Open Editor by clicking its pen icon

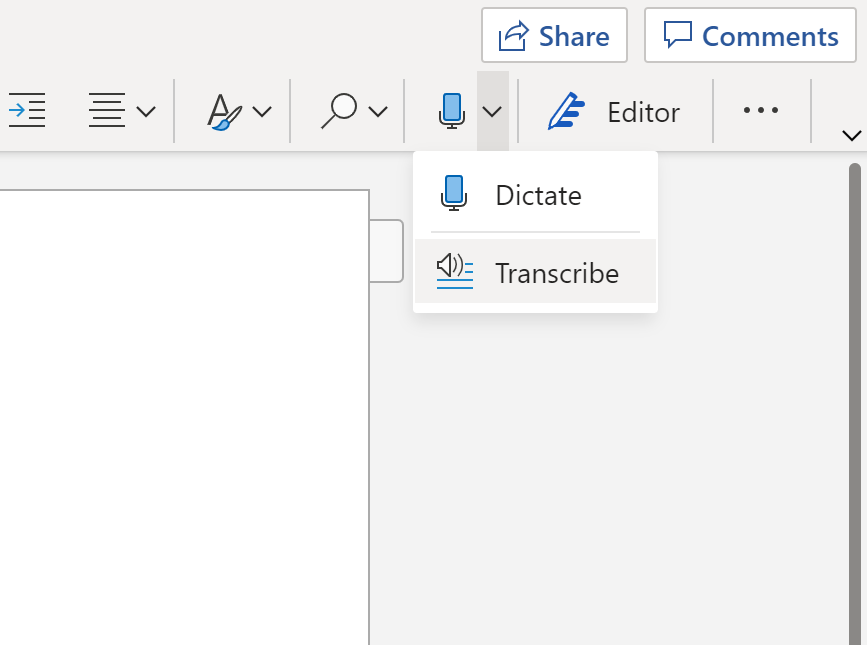566,111
